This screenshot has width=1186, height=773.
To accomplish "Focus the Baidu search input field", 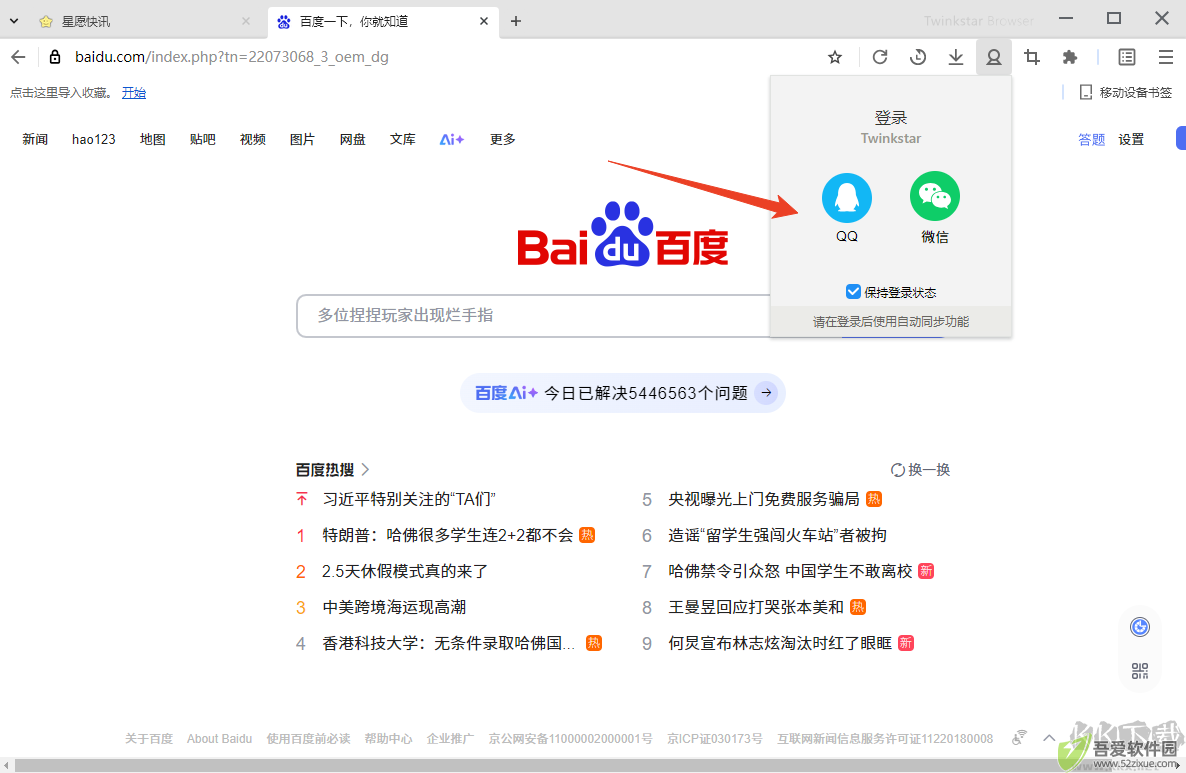I will (533, 315).
